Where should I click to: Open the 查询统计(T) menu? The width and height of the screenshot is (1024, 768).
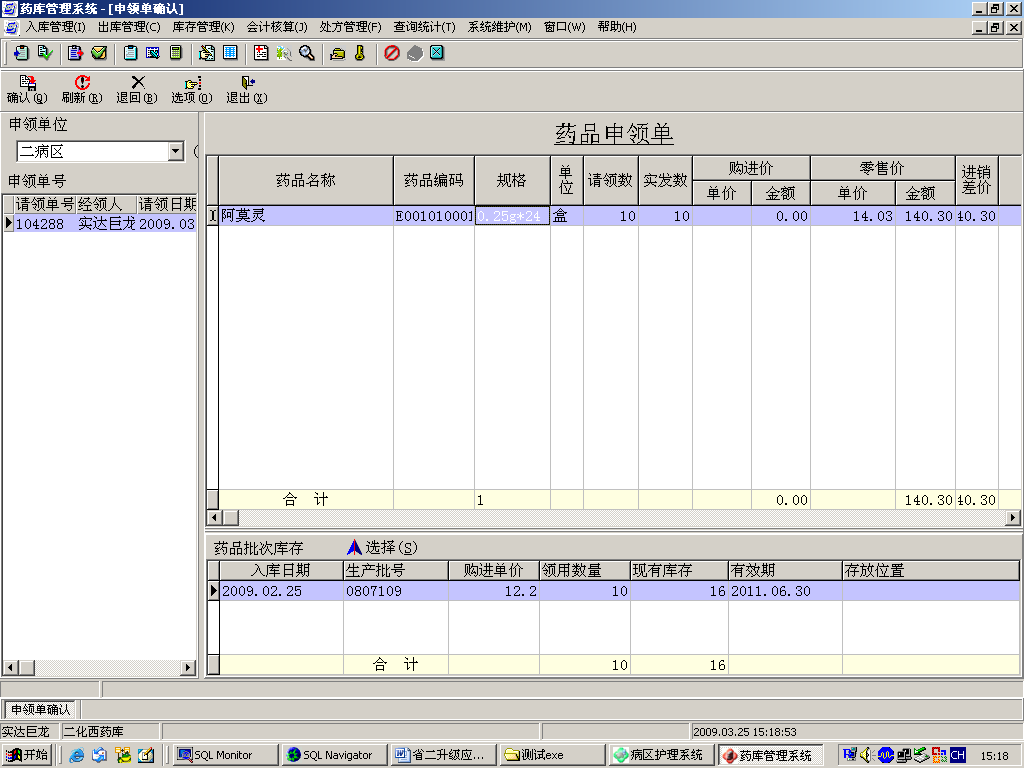424,27
